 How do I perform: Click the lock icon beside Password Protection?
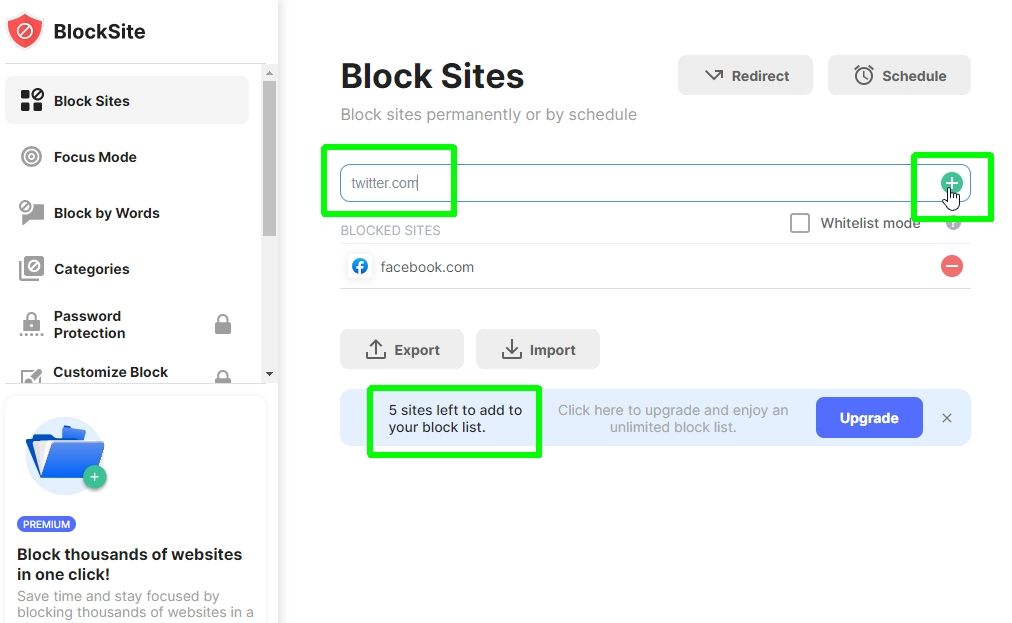pyautogui.click(x=223, y=324)
